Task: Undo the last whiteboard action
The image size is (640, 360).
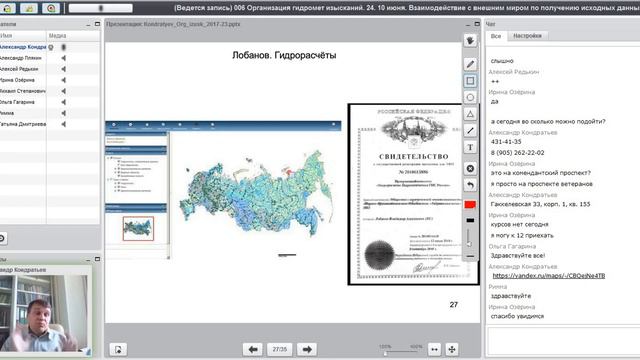Action: pyautogui.click(x=470, y=185)
